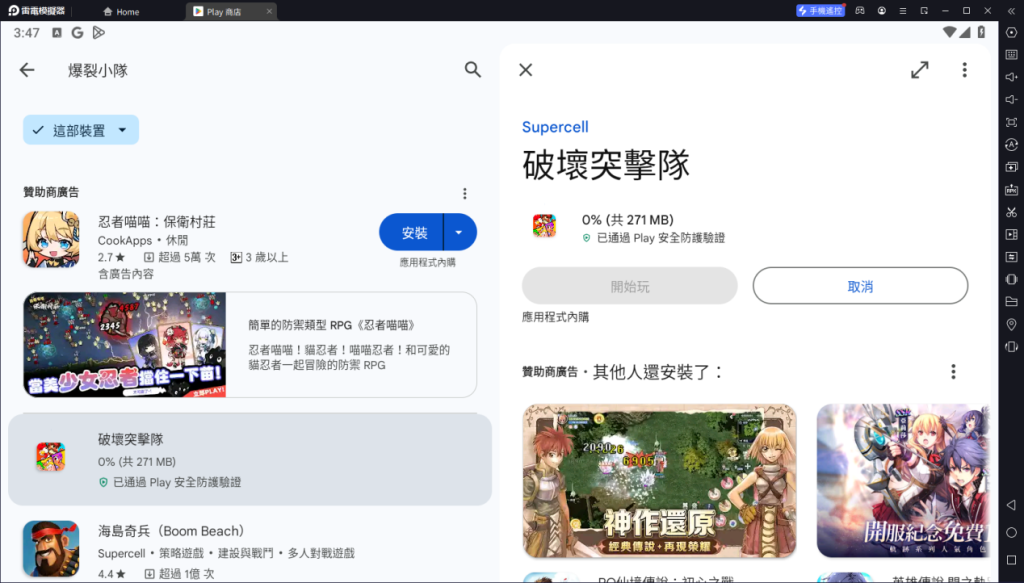Image resolution: width=1024 pixels, height=583 pixels.
Task: Open the circled-A operation recorder sidebar icon
Action: click(x=1012, y=144)
